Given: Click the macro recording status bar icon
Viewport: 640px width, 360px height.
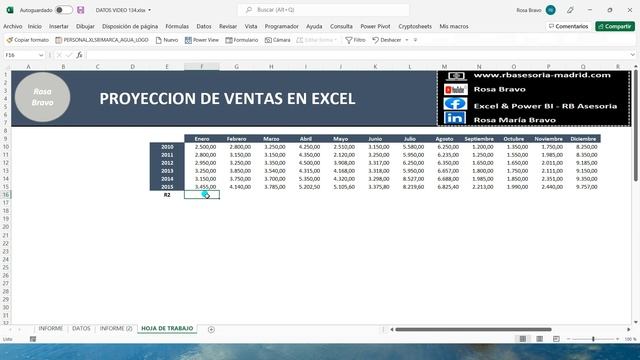Looking at the screenshot, I should (33, 339).
